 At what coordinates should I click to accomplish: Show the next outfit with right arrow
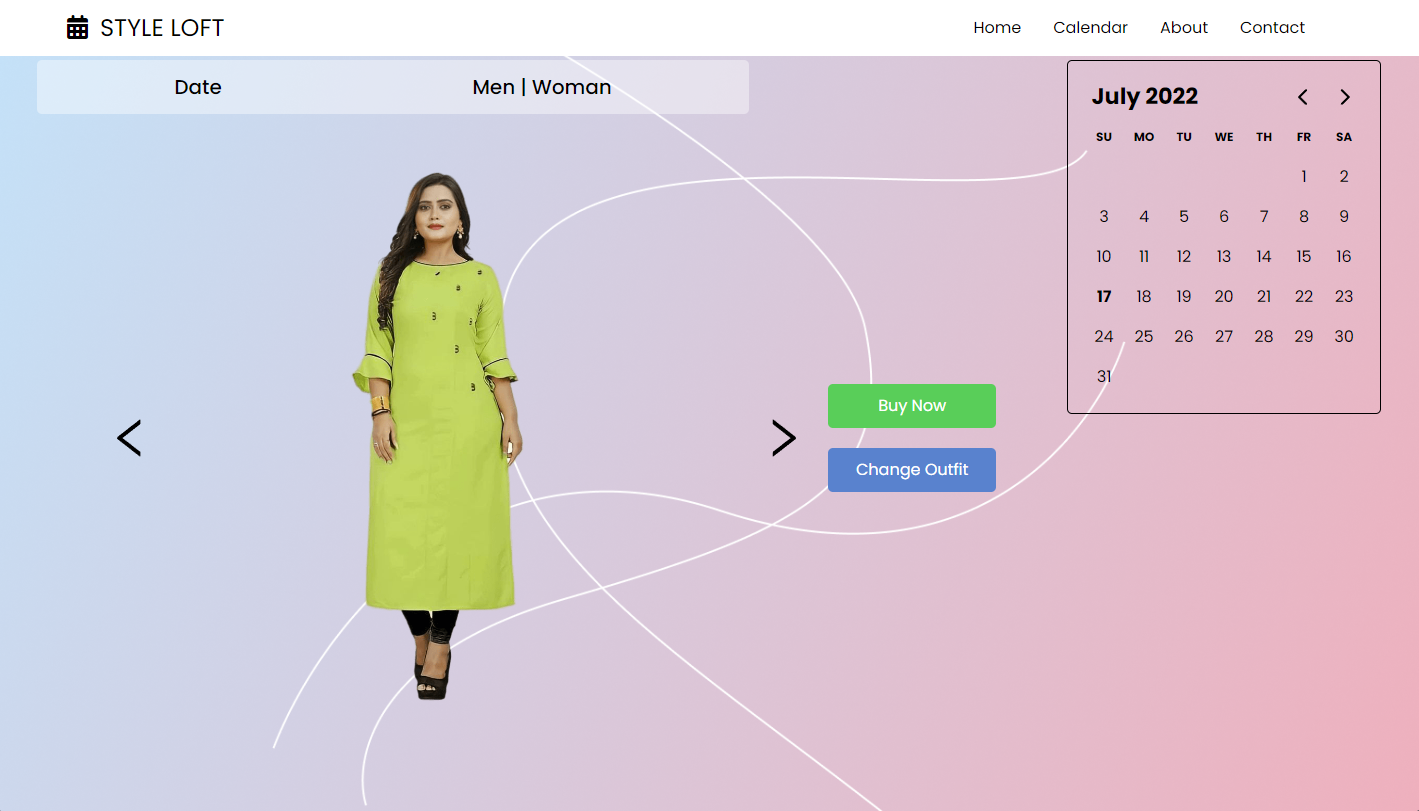click(x=784, y=438)
